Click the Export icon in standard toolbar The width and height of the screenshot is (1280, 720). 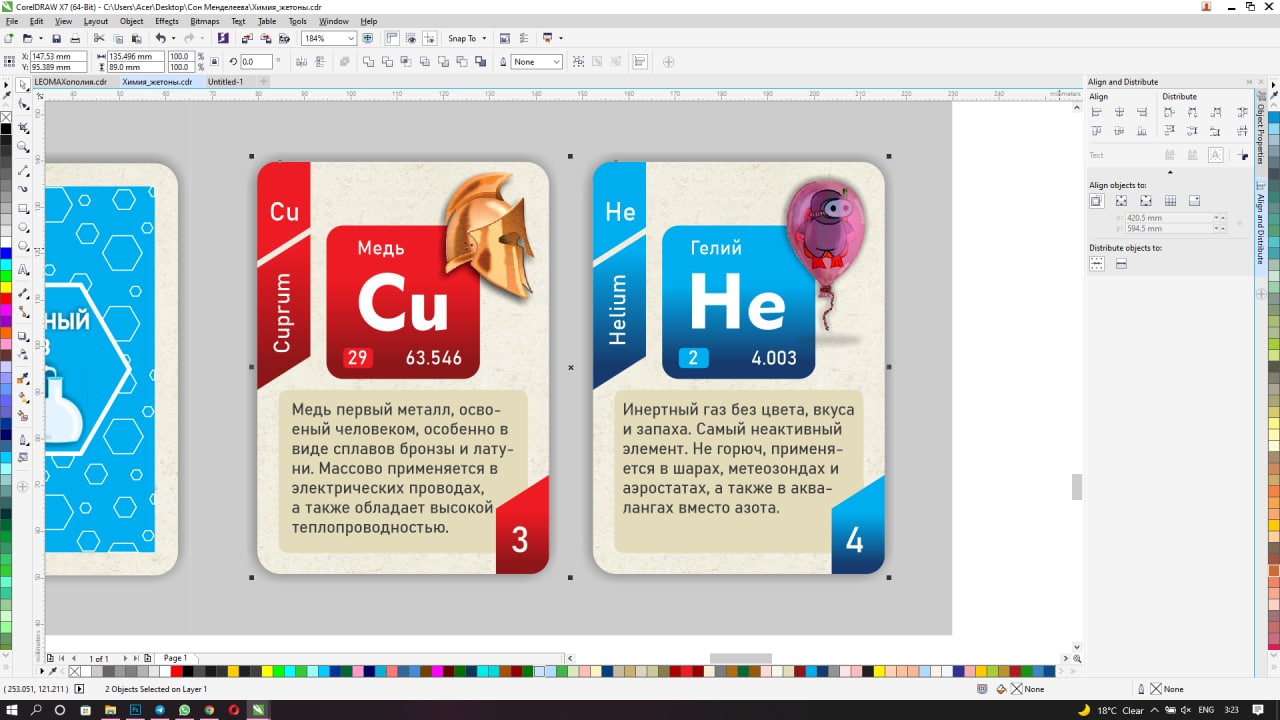pos(266,38)
